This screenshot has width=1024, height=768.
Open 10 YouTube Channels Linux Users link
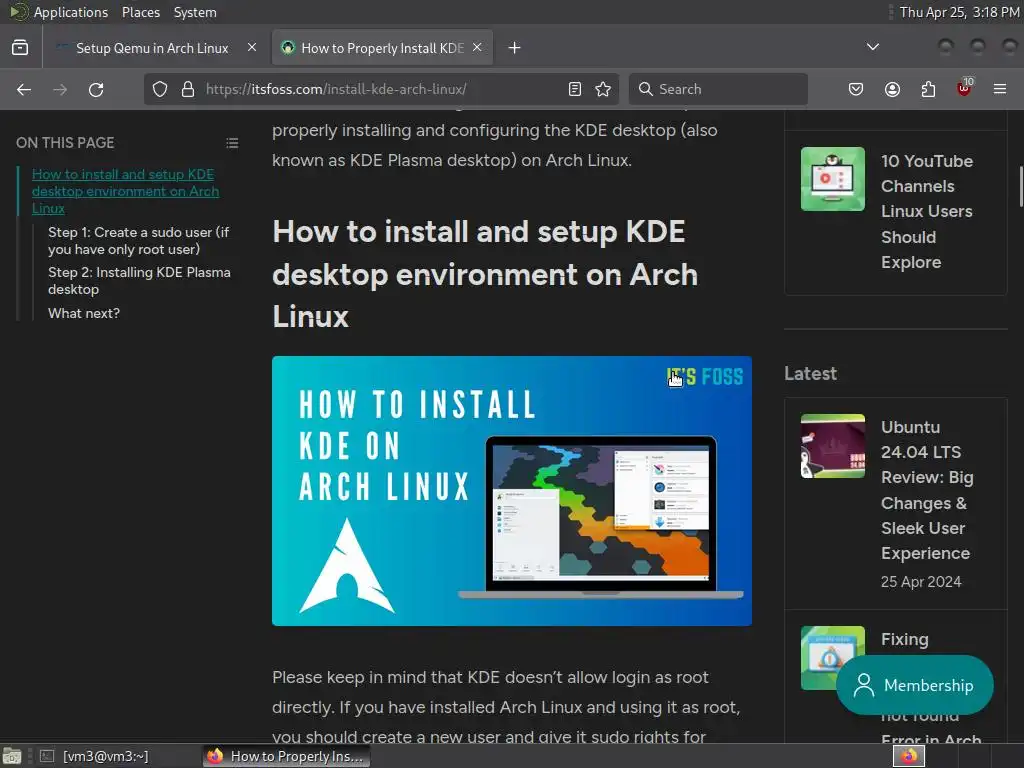(927, 212)
